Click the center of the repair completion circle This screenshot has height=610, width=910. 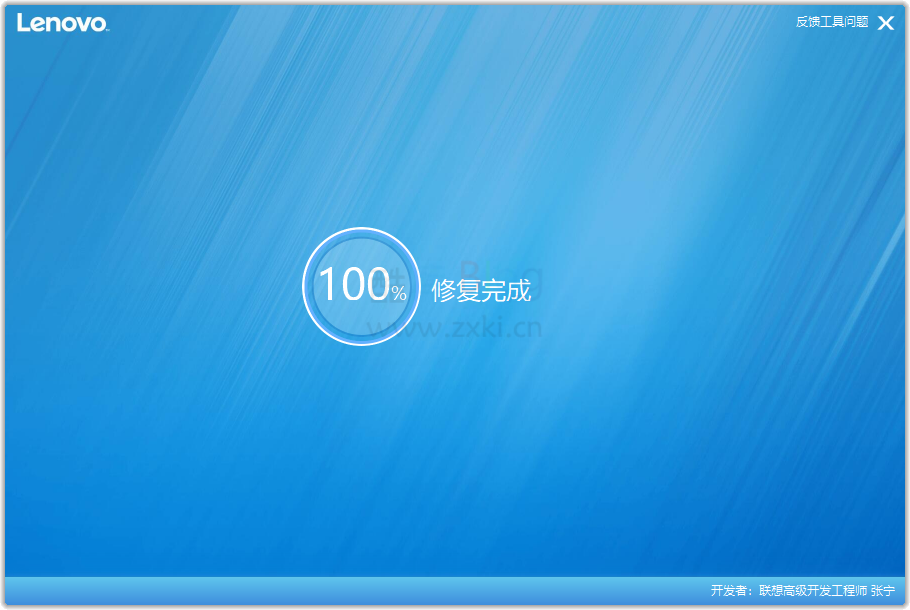pos(360,286)
